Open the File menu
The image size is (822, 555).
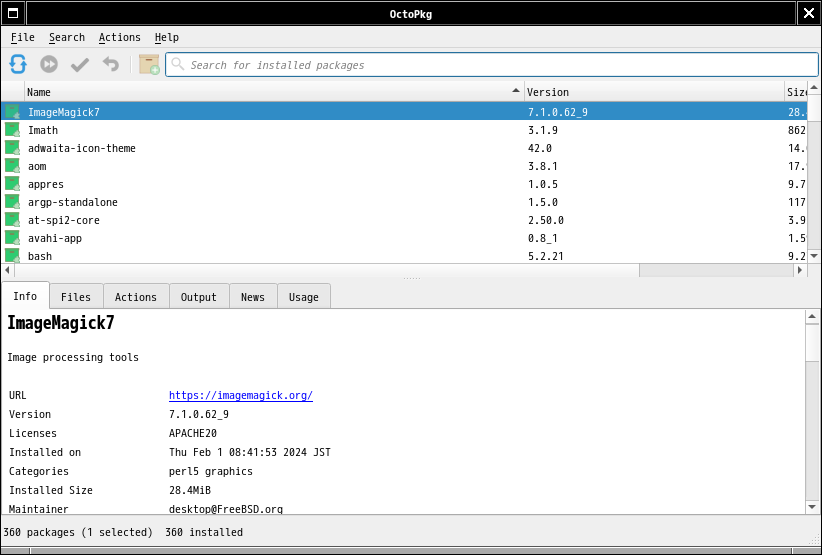coord(23,37)
